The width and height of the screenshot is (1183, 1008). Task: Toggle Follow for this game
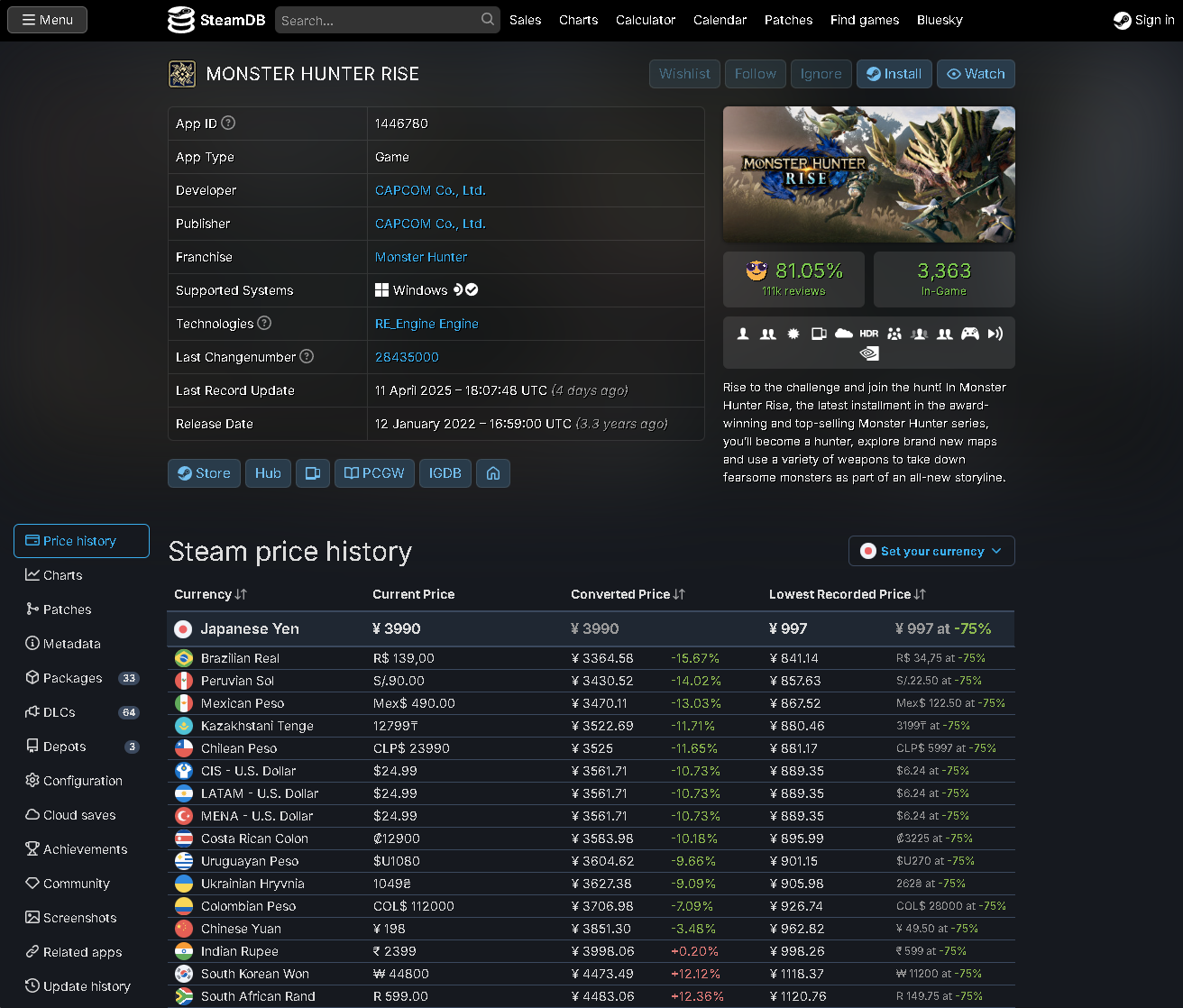tap(756, 74)
